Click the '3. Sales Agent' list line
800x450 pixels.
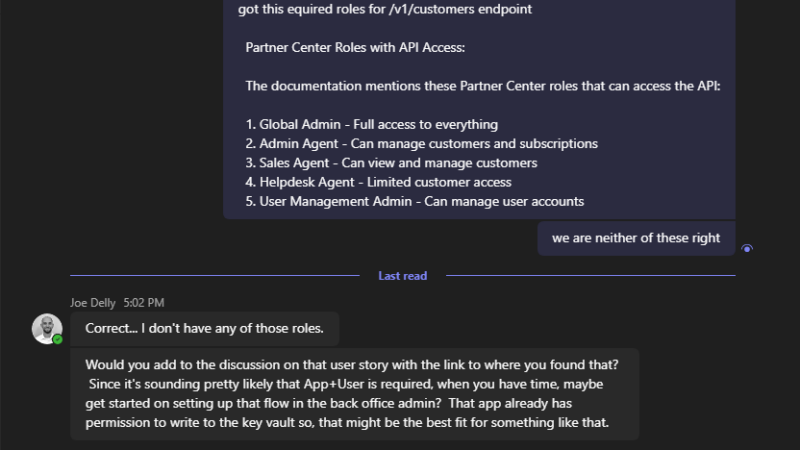(x=391, y=163)
